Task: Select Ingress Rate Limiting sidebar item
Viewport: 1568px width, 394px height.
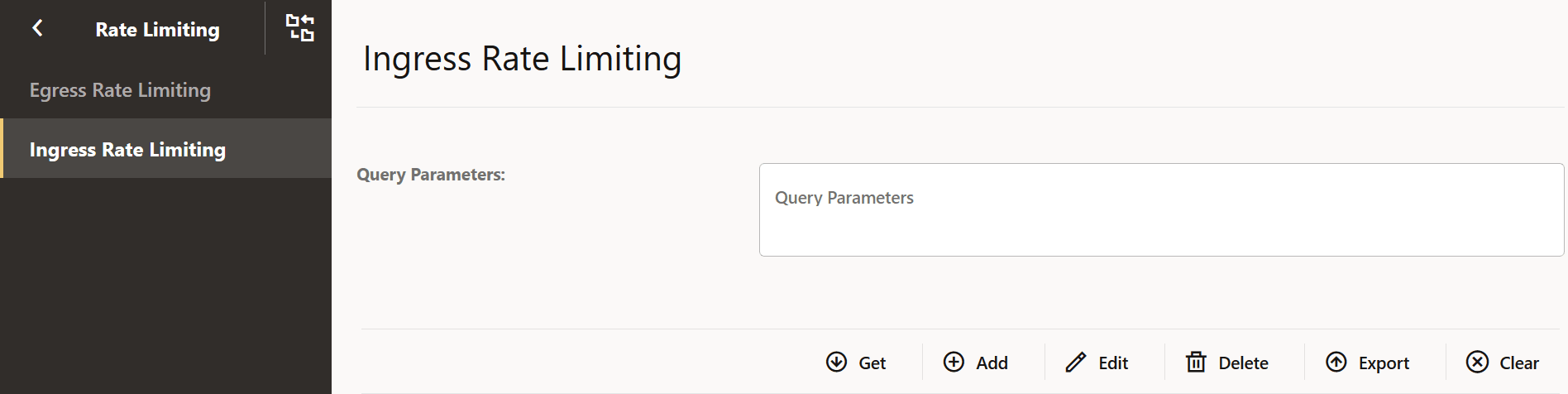Action: coord(127,149)
